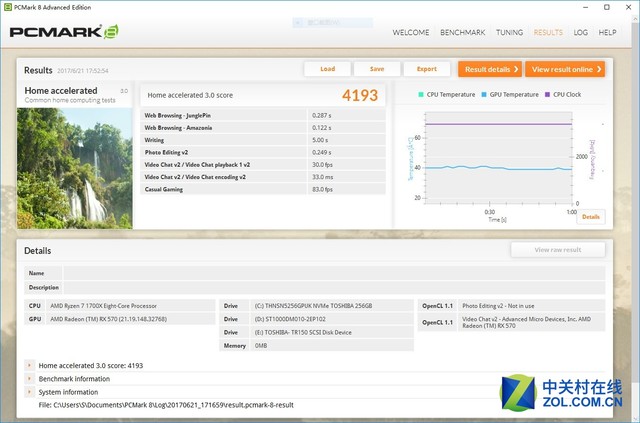Screen dimensions: 640x423
Task: Select the Casual Gaming result row
Action: [263, 189]
